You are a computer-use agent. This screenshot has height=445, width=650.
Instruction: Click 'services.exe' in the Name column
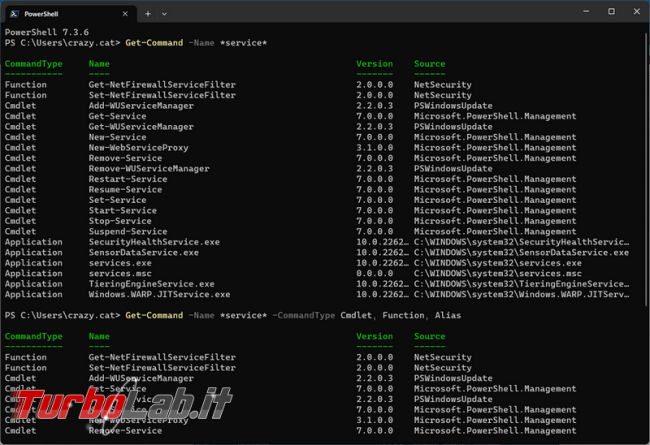pyautogui.click(x=120, y=263)
